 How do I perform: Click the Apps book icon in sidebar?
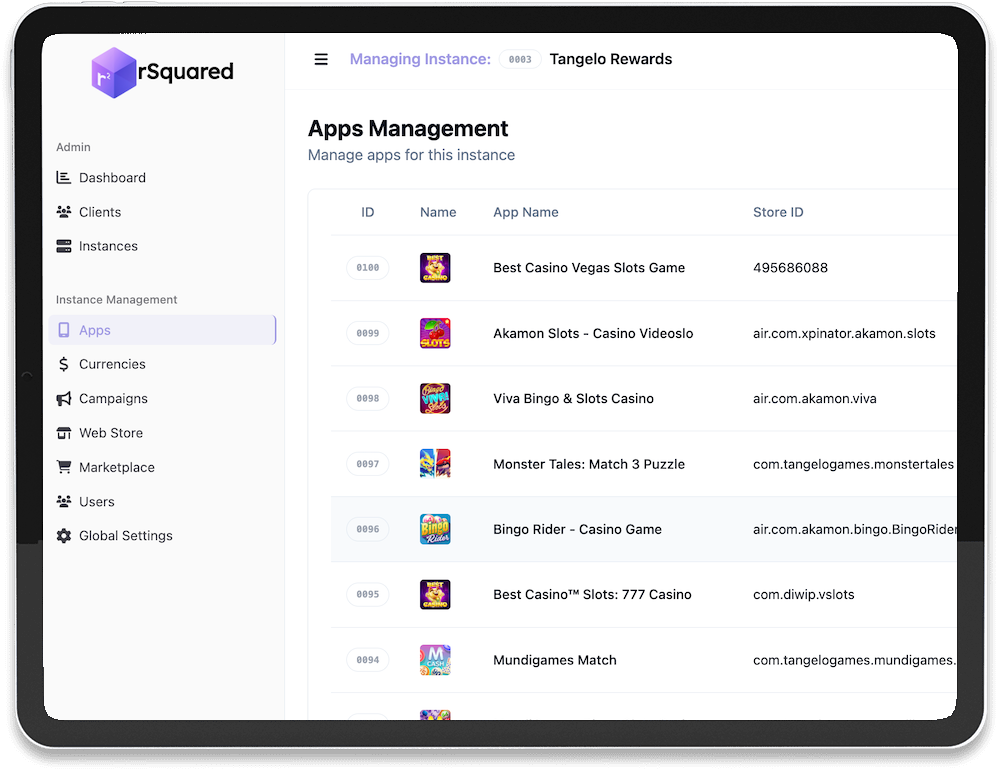tap(63, 329)
